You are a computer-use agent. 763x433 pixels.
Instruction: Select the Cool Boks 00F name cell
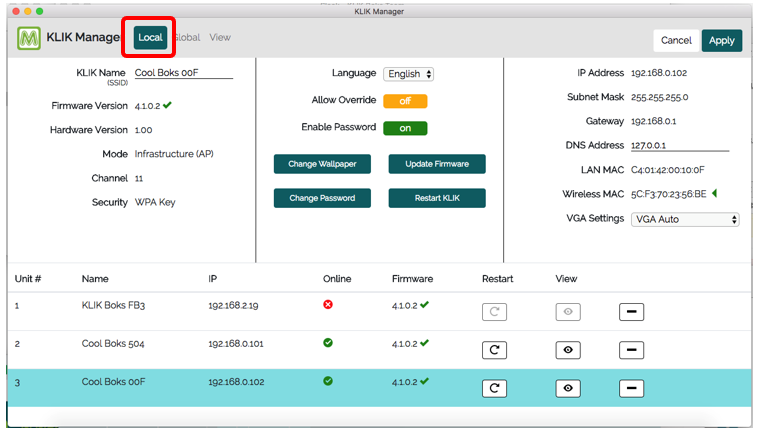pyautogui.click(x=113, y=382)
